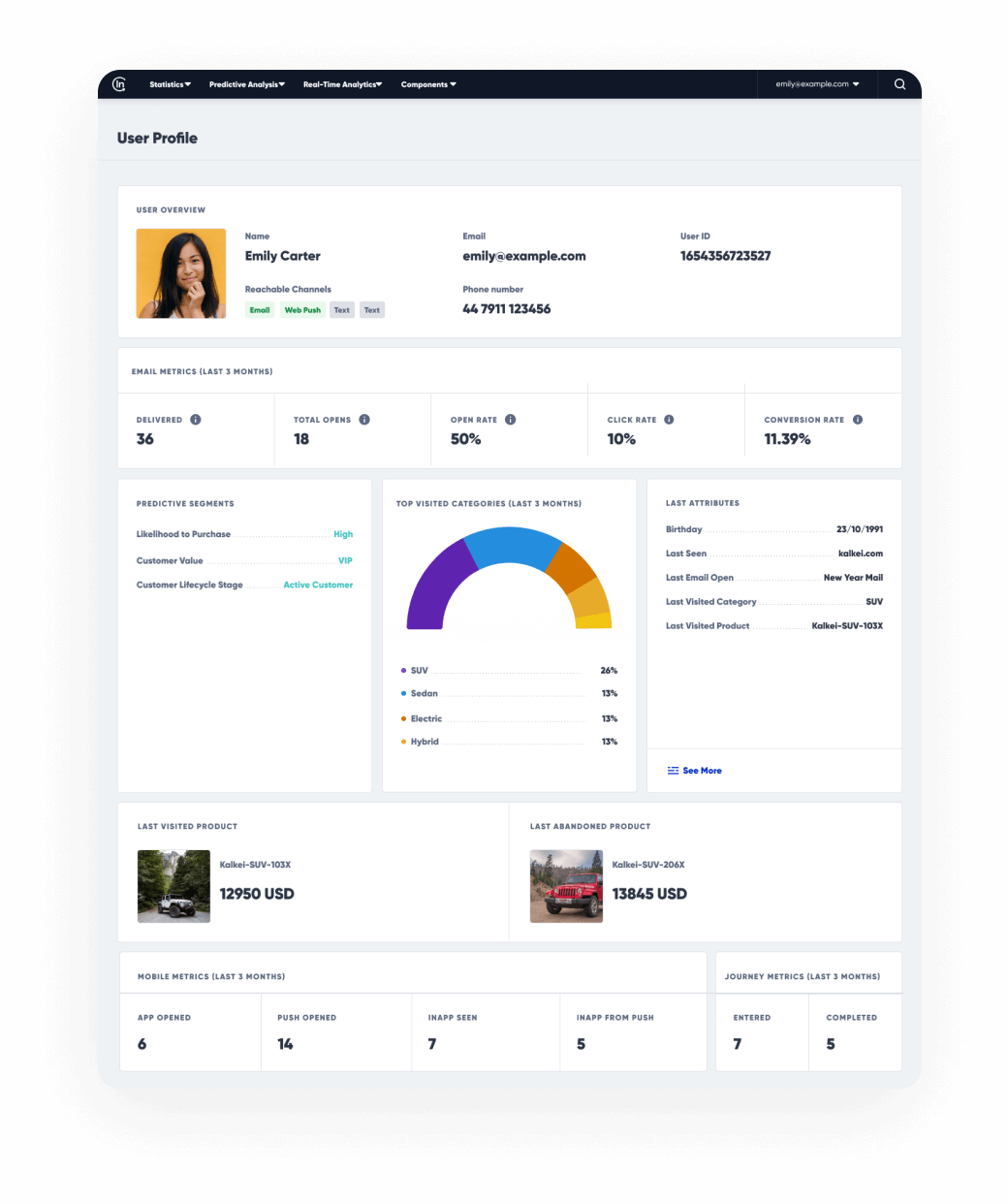This screenshot has width=1008, height=1204.
Task: Click the list icon beside See More
Action: pos(673,771)
